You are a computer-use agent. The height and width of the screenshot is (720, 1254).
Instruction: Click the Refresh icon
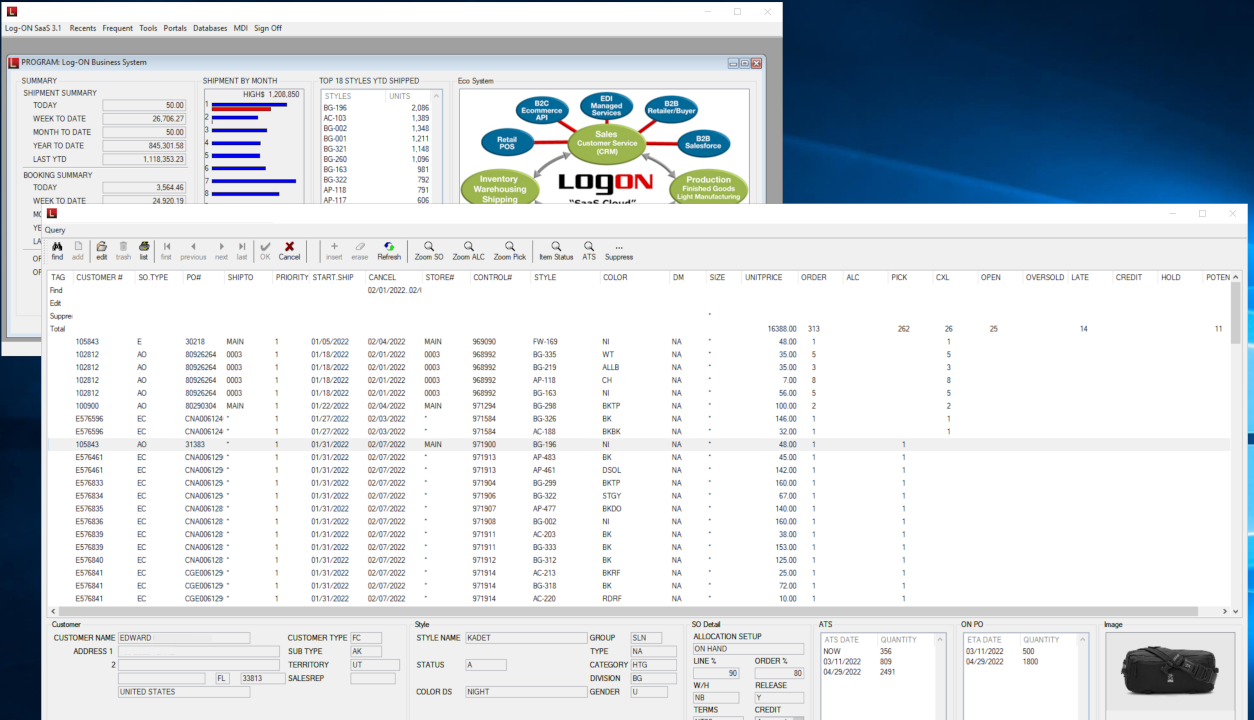(x=389, y=246)
